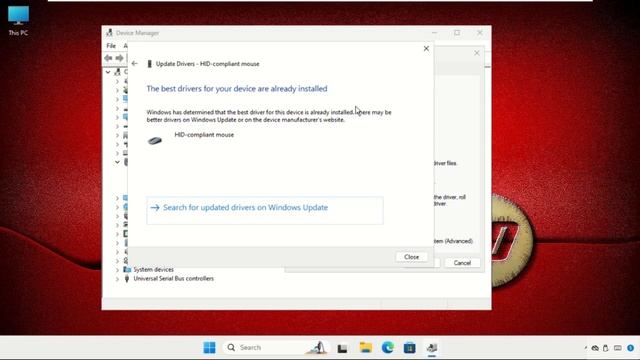Click the network cloud tray icon

pyautogui.click(x=596, y=348)
